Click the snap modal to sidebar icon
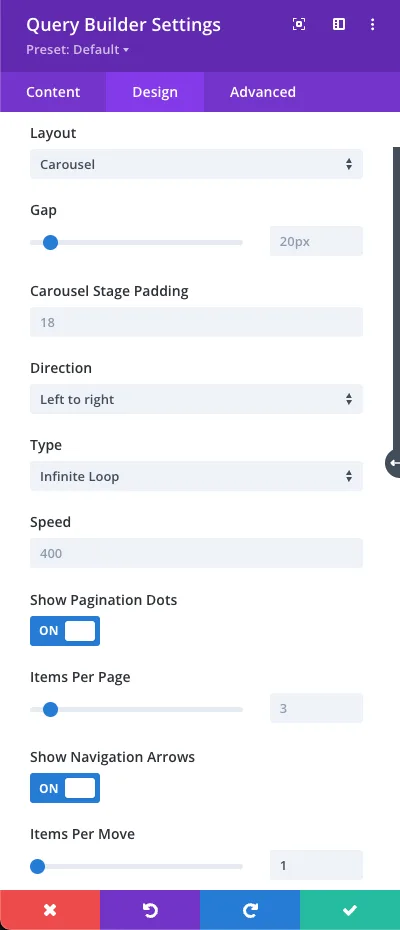This screenshot has width=400, height=930. click(x=338, y=24)
